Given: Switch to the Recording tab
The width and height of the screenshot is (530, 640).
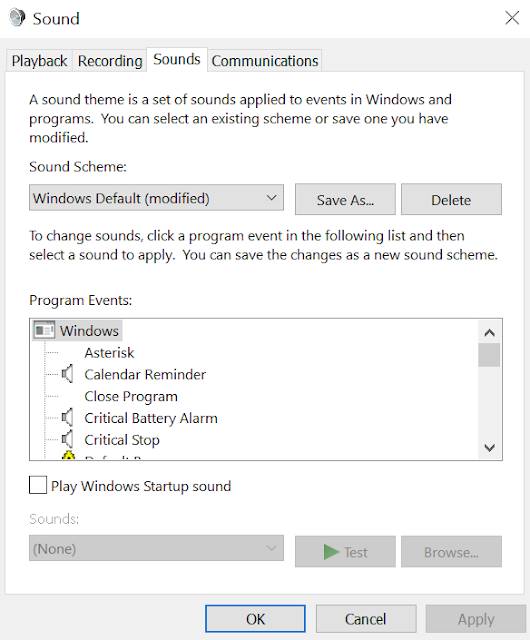Looking at the screenshot, I should point(110,61).
